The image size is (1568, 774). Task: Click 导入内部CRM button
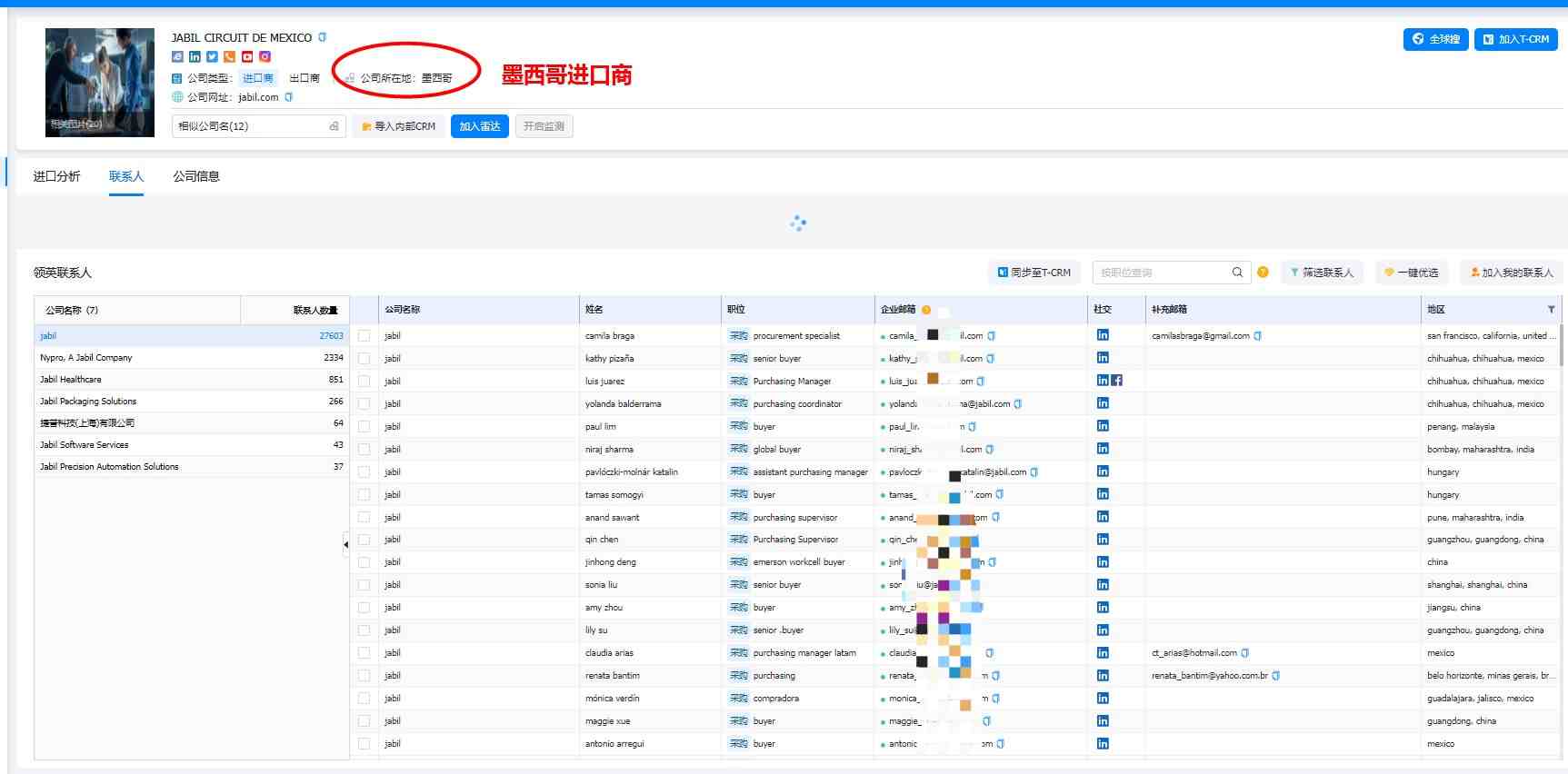398,126
